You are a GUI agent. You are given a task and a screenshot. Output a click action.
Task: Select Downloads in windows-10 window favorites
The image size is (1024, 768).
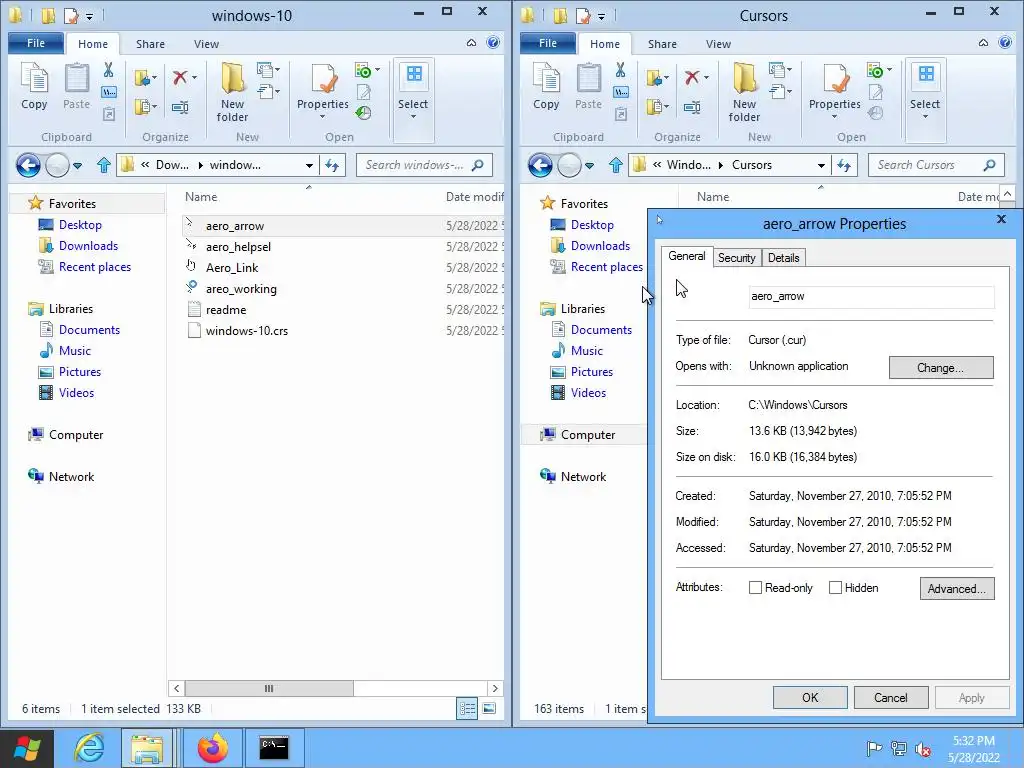(88, 246)
